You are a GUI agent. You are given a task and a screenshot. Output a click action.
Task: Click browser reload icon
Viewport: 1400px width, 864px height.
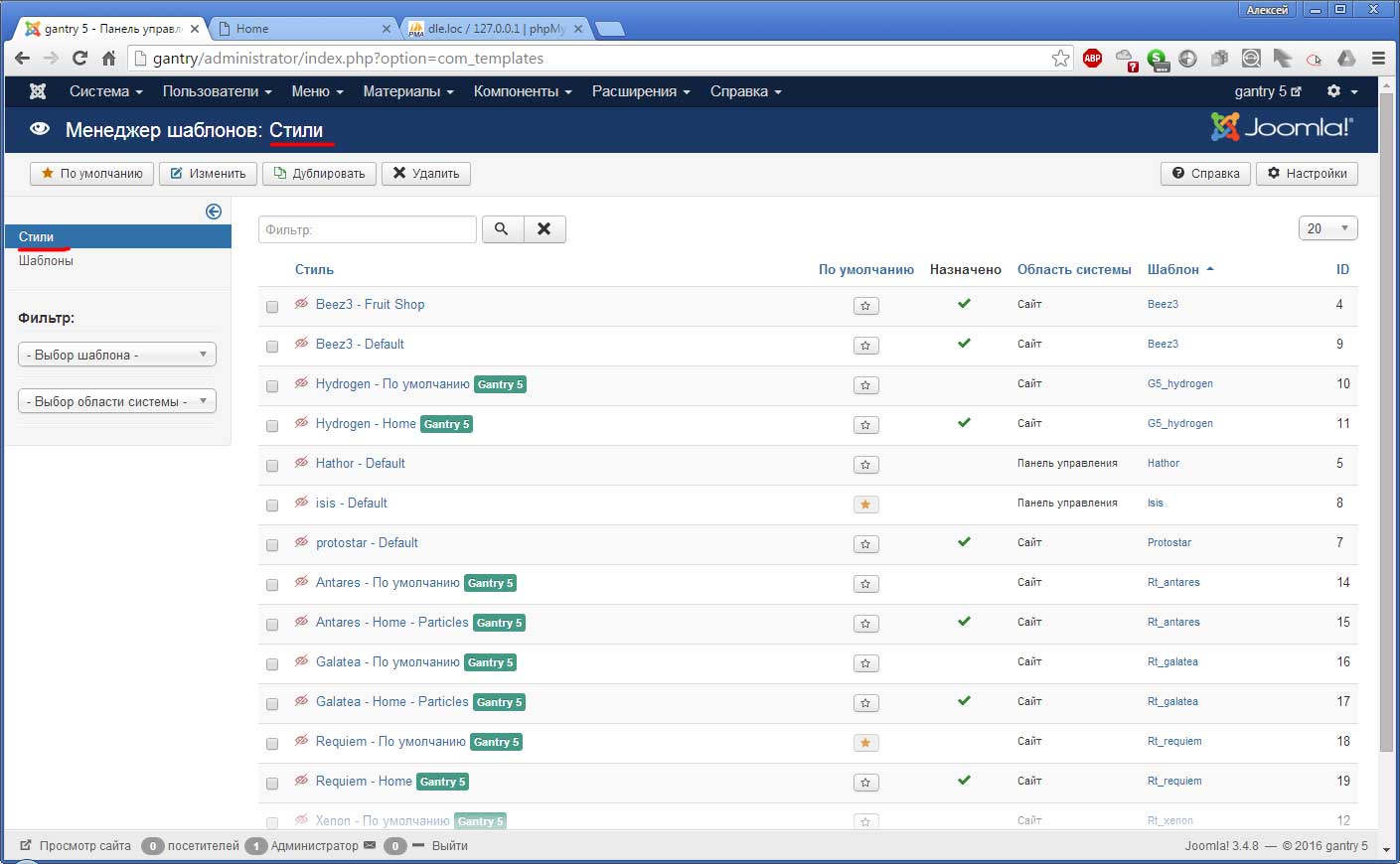click(79, 59)
